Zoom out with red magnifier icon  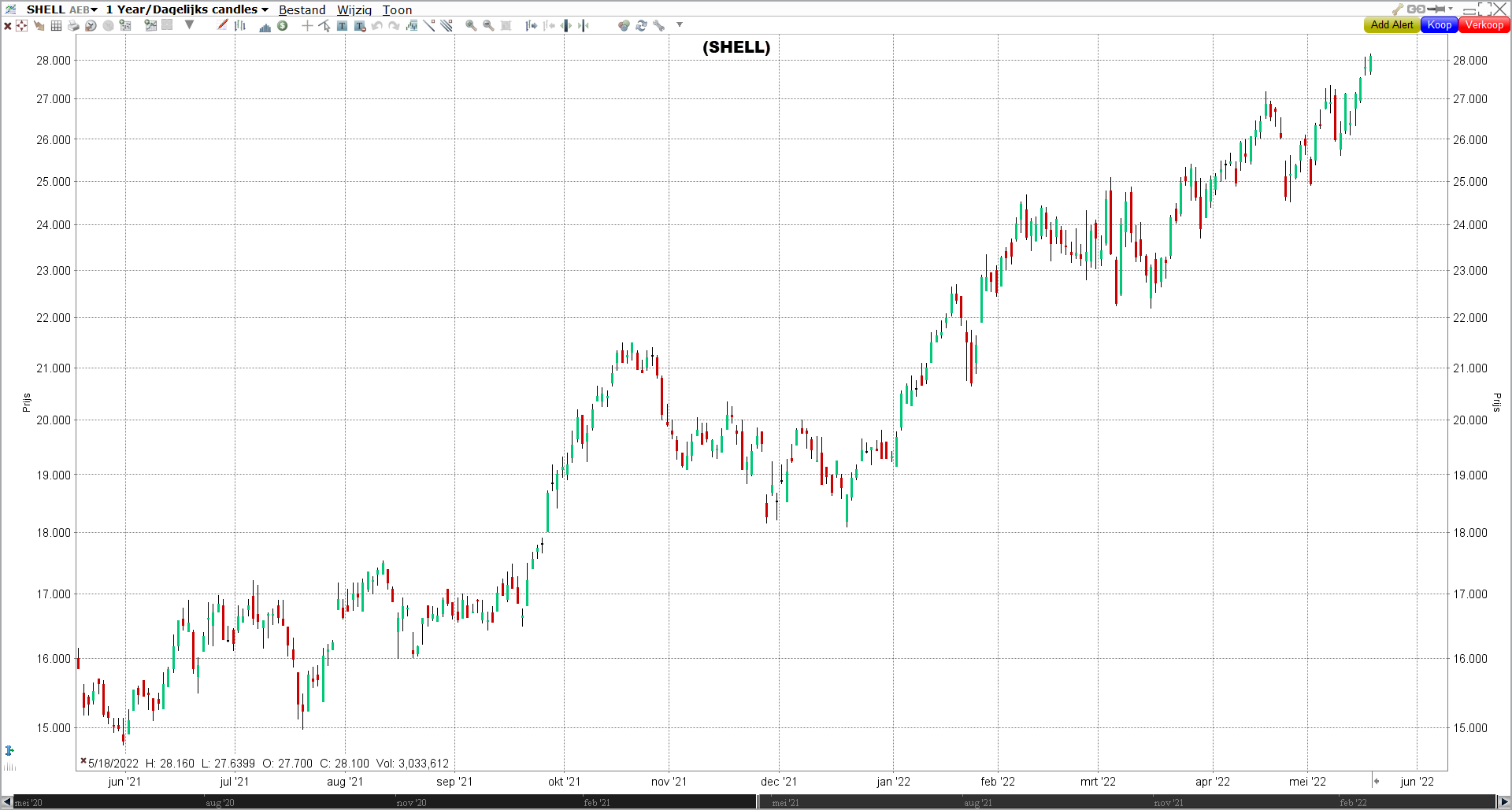488,25
